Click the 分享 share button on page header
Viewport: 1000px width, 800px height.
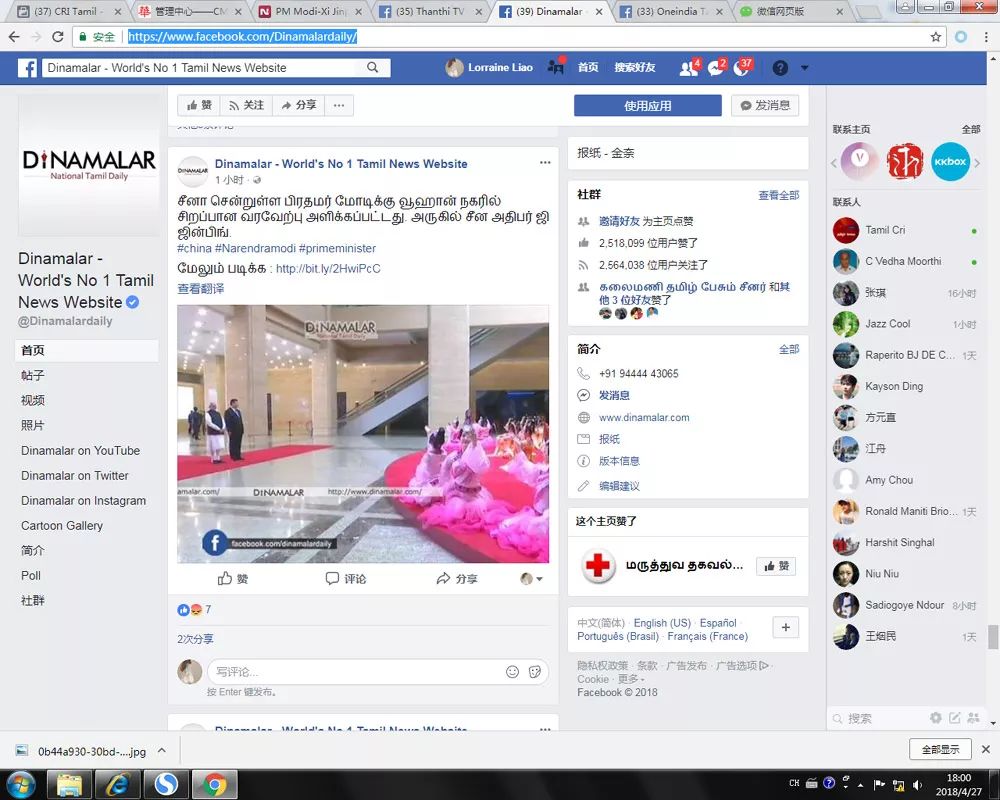[298, 105]
